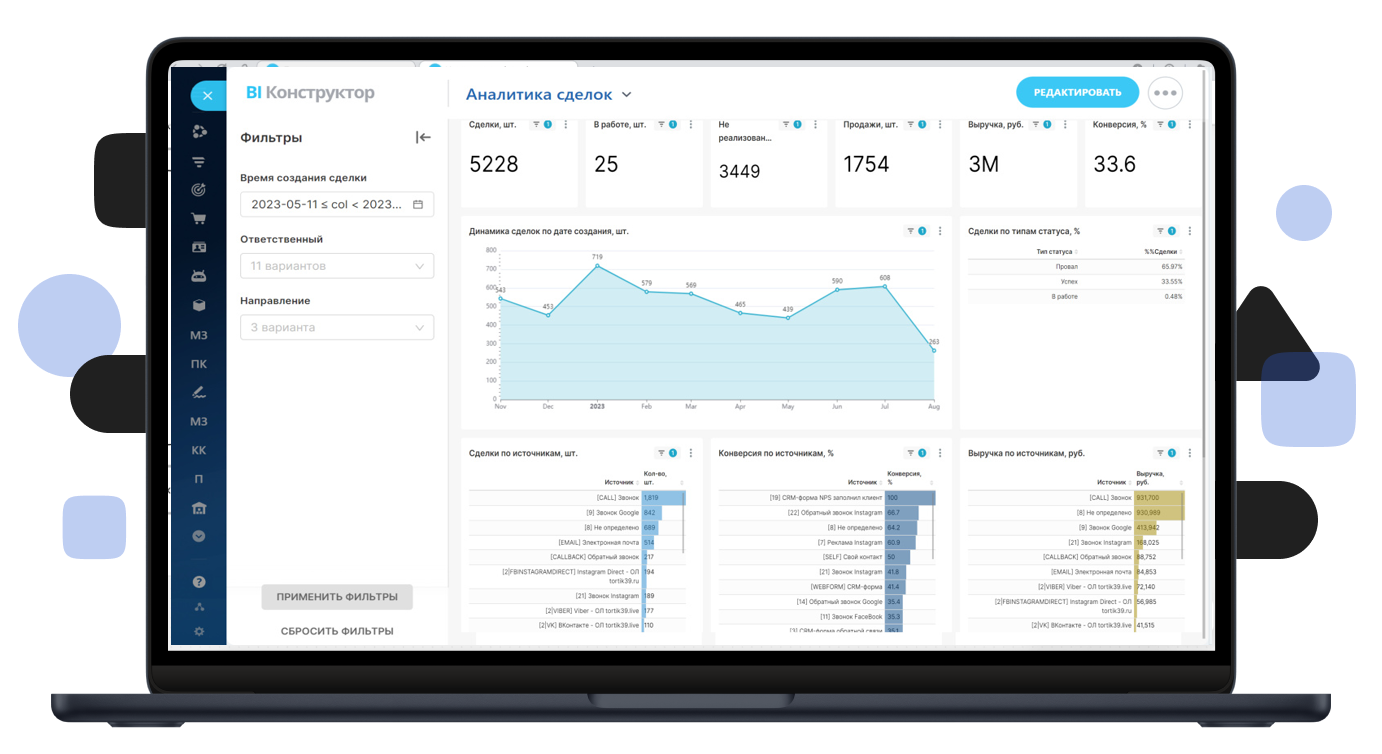Open the Аналитика сделок dashboard selector chevron
This screenshot has height=754, width=1382.
click(627, 95)
